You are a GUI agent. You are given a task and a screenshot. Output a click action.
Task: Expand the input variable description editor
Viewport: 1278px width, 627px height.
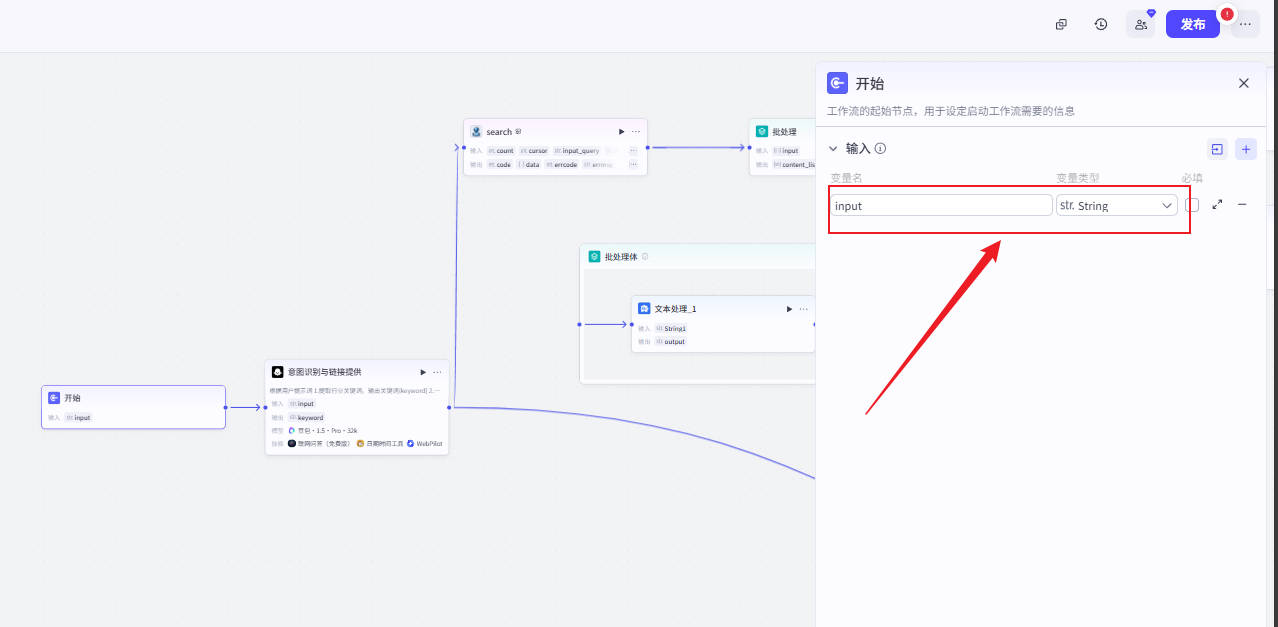[x=1217, y=205]
